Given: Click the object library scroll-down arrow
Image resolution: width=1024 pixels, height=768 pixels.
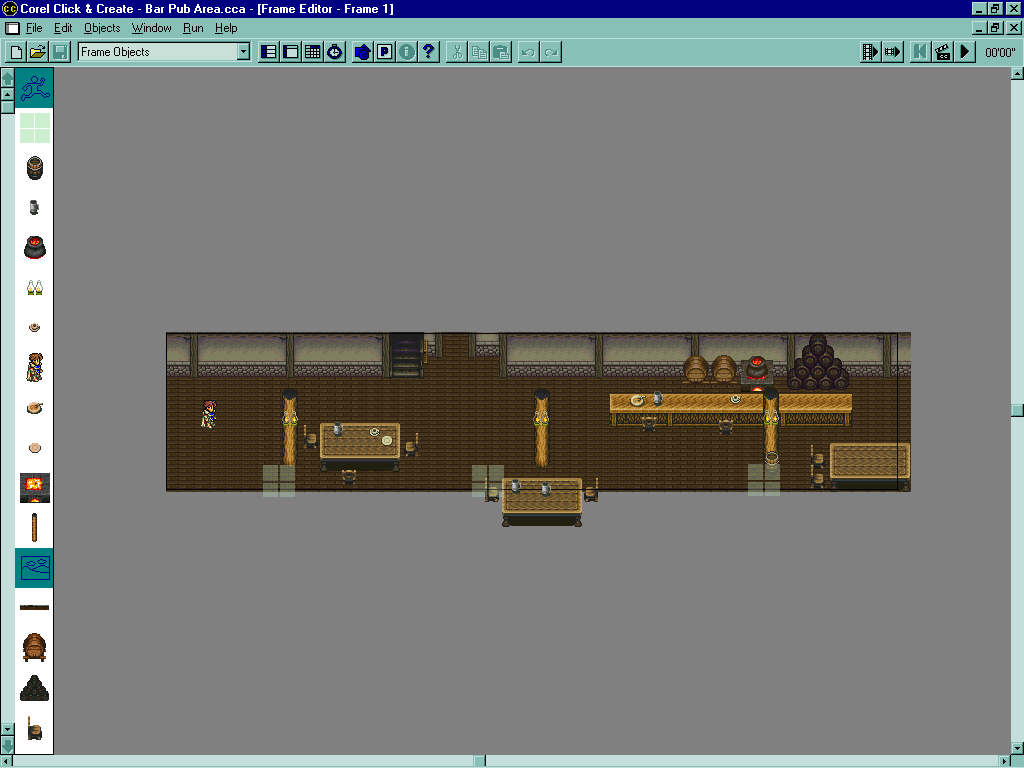Looking at the screenshot, I should coord(7,729).
